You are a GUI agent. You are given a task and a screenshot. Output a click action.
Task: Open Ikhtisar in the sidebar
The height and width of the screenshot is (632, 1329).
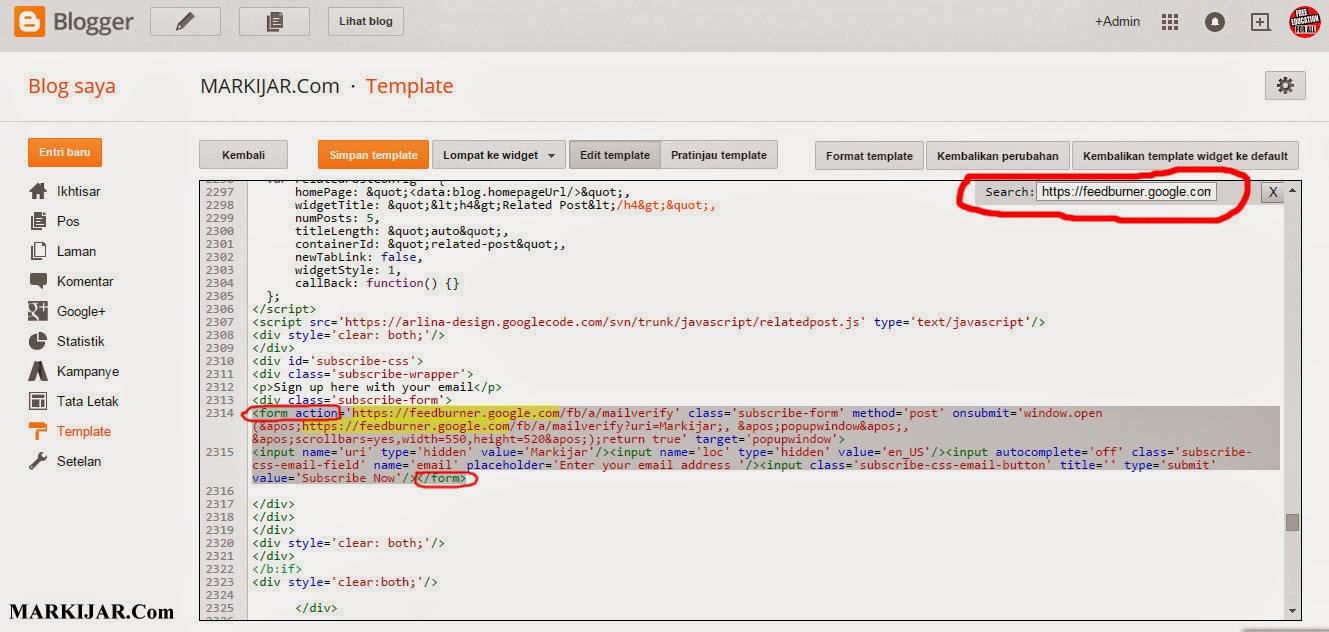79,191
